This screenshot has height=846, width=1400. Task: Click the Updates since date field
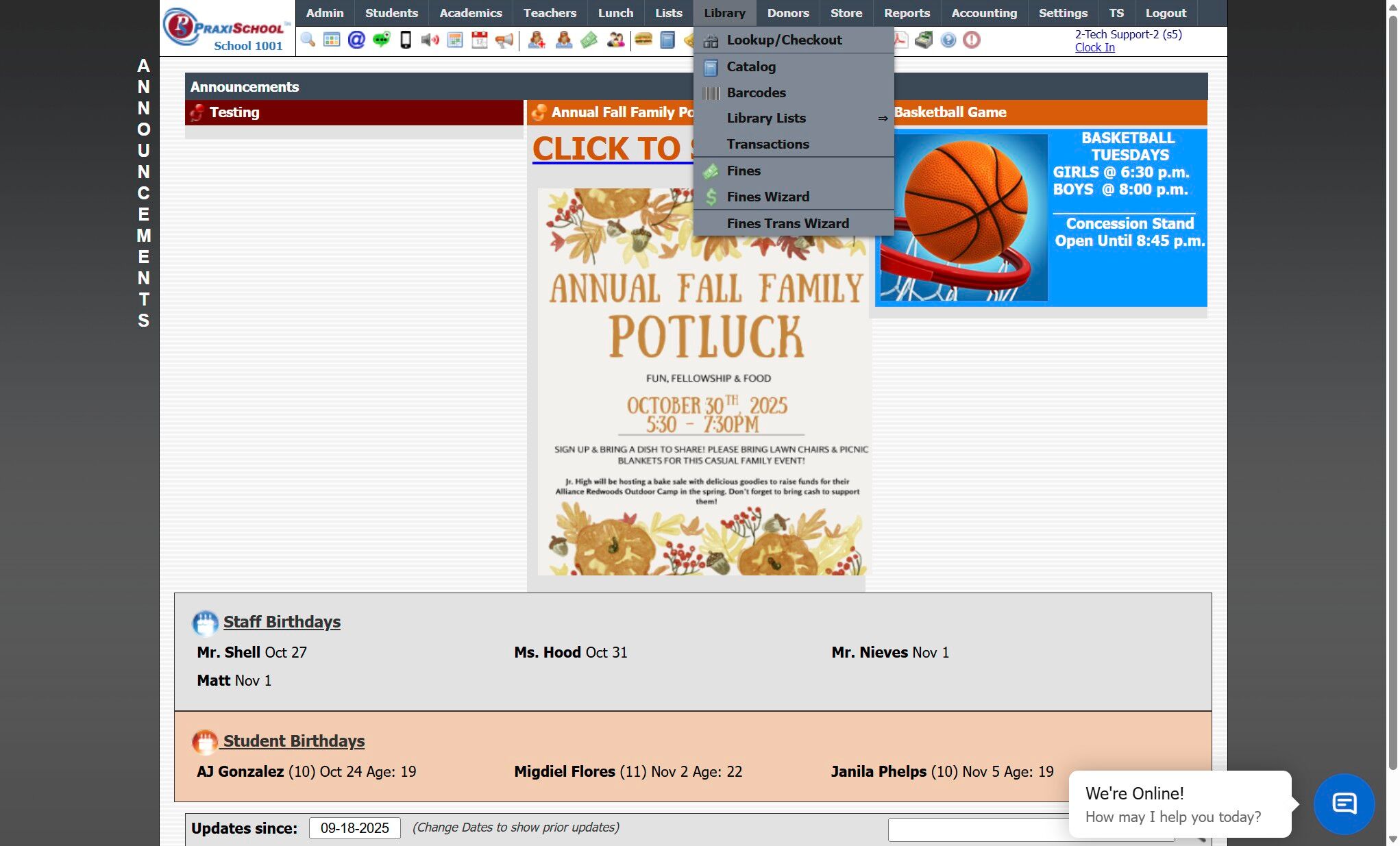pos(354,828)
